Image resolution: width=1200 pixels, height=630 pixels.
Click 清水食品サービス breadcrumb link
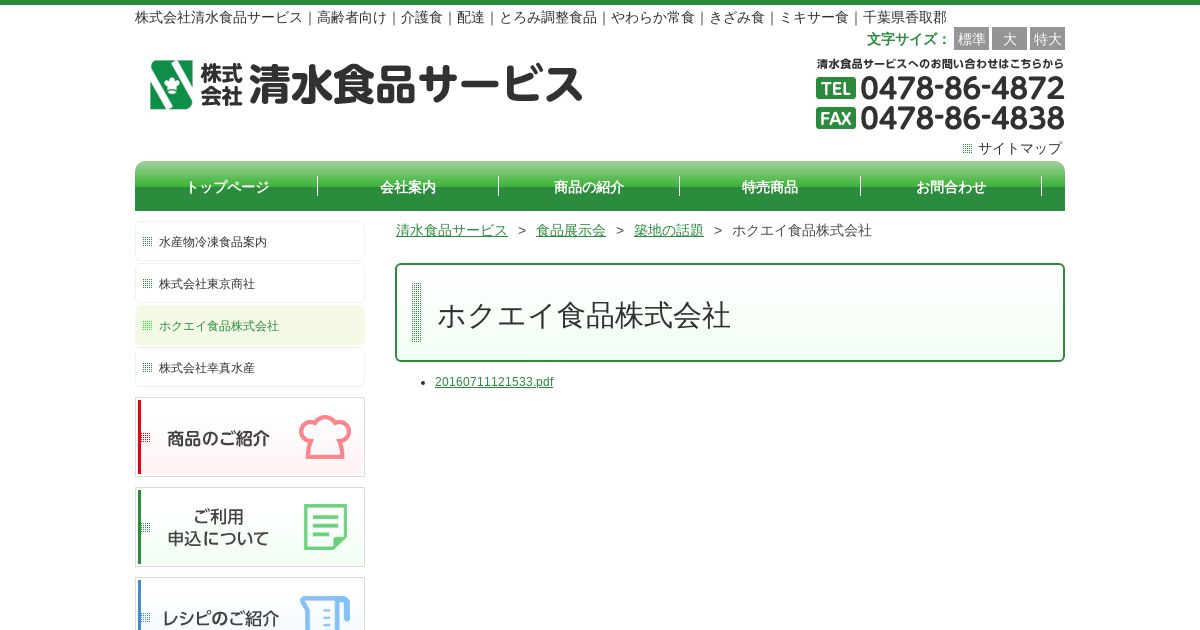pos(452,230)
